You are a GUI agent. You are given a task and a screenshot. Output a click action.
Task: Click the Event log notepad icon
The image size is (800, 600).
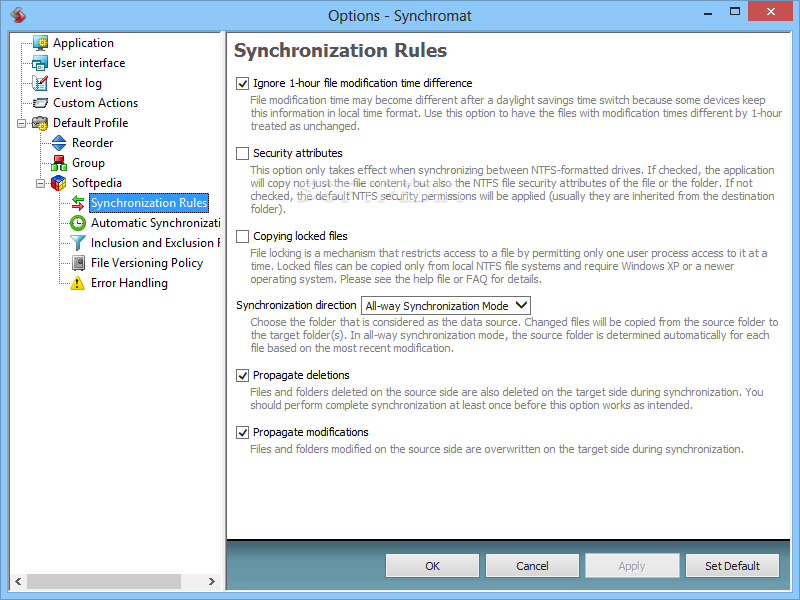(40, 83)
